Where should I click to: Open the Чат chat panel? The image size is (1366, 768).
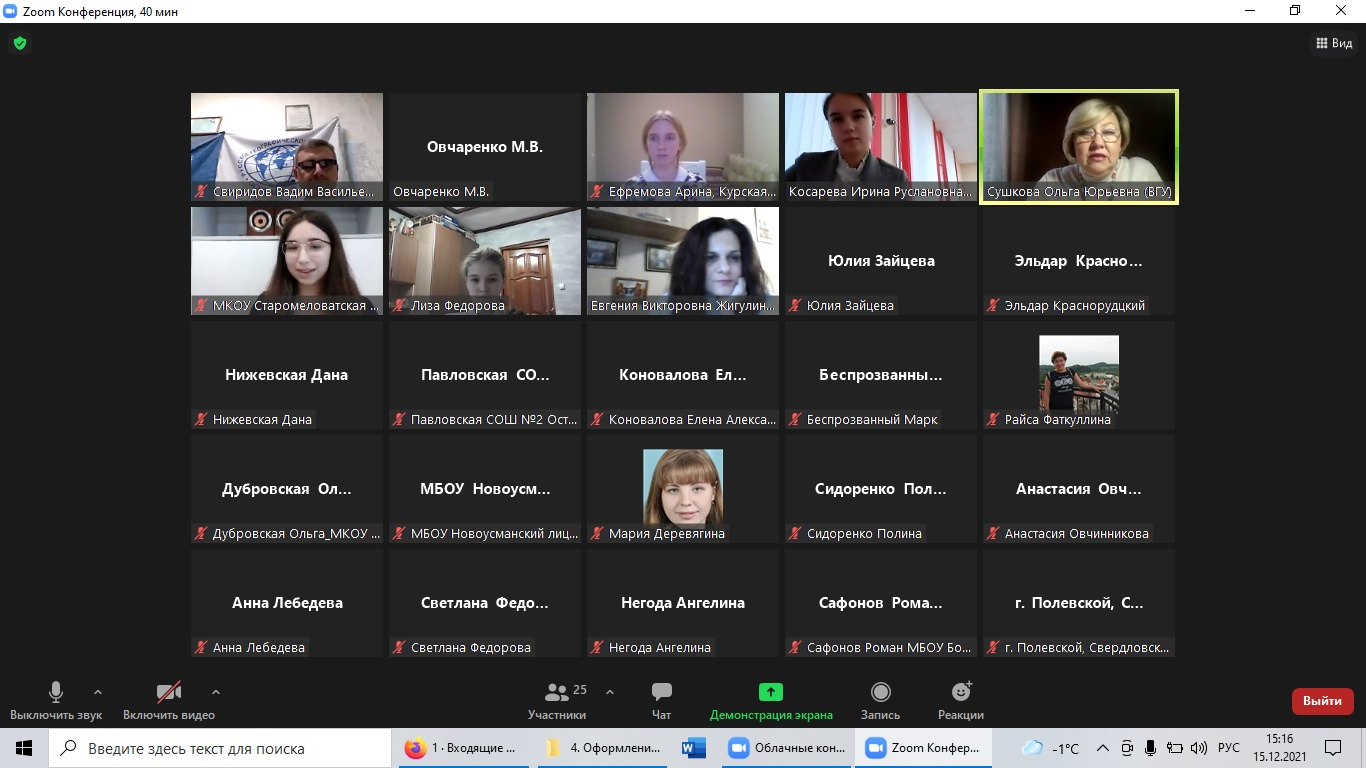tap(661, 700)
